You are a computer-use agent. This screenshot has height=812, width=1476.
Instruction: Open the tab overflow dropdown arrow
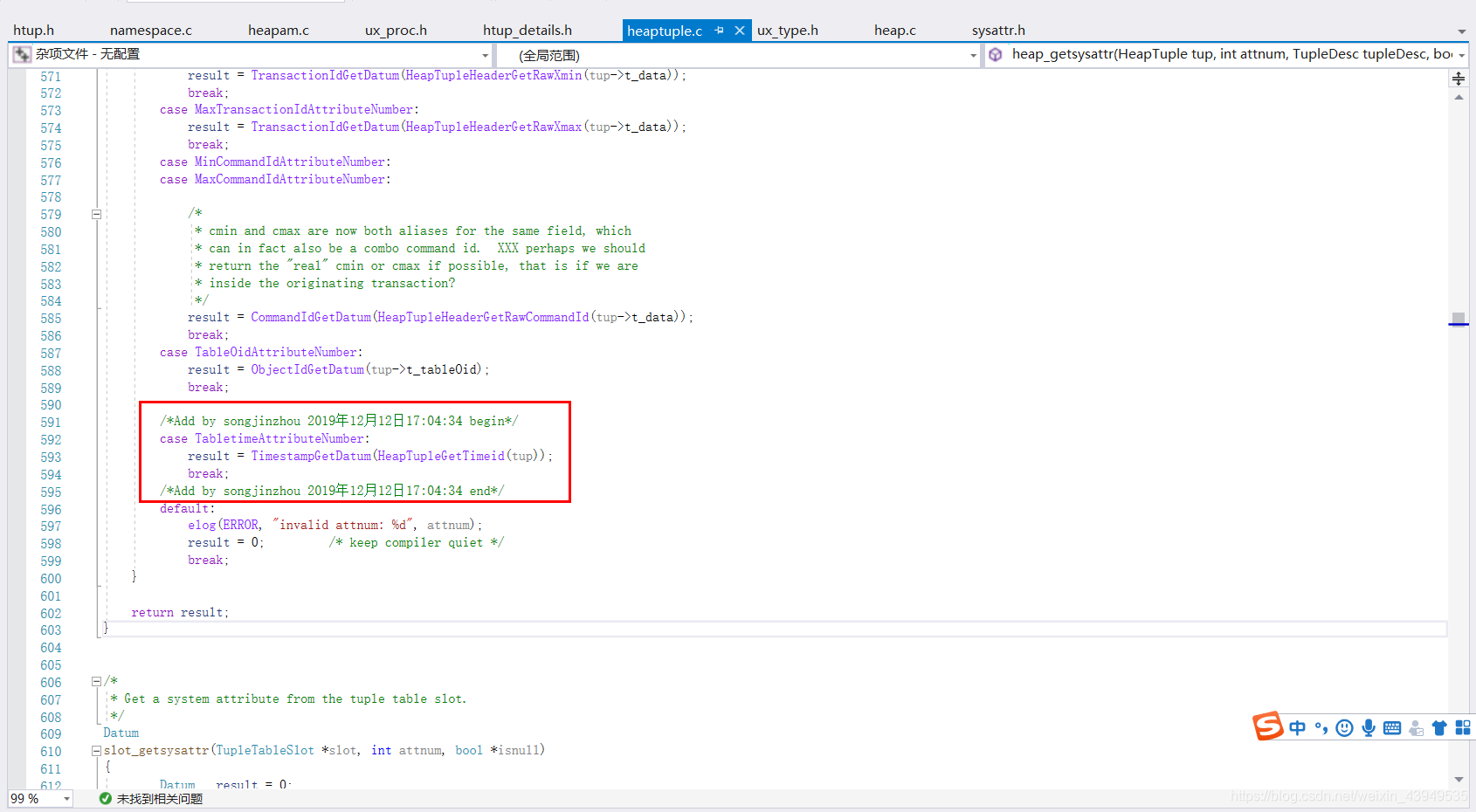click(1462, 32)
